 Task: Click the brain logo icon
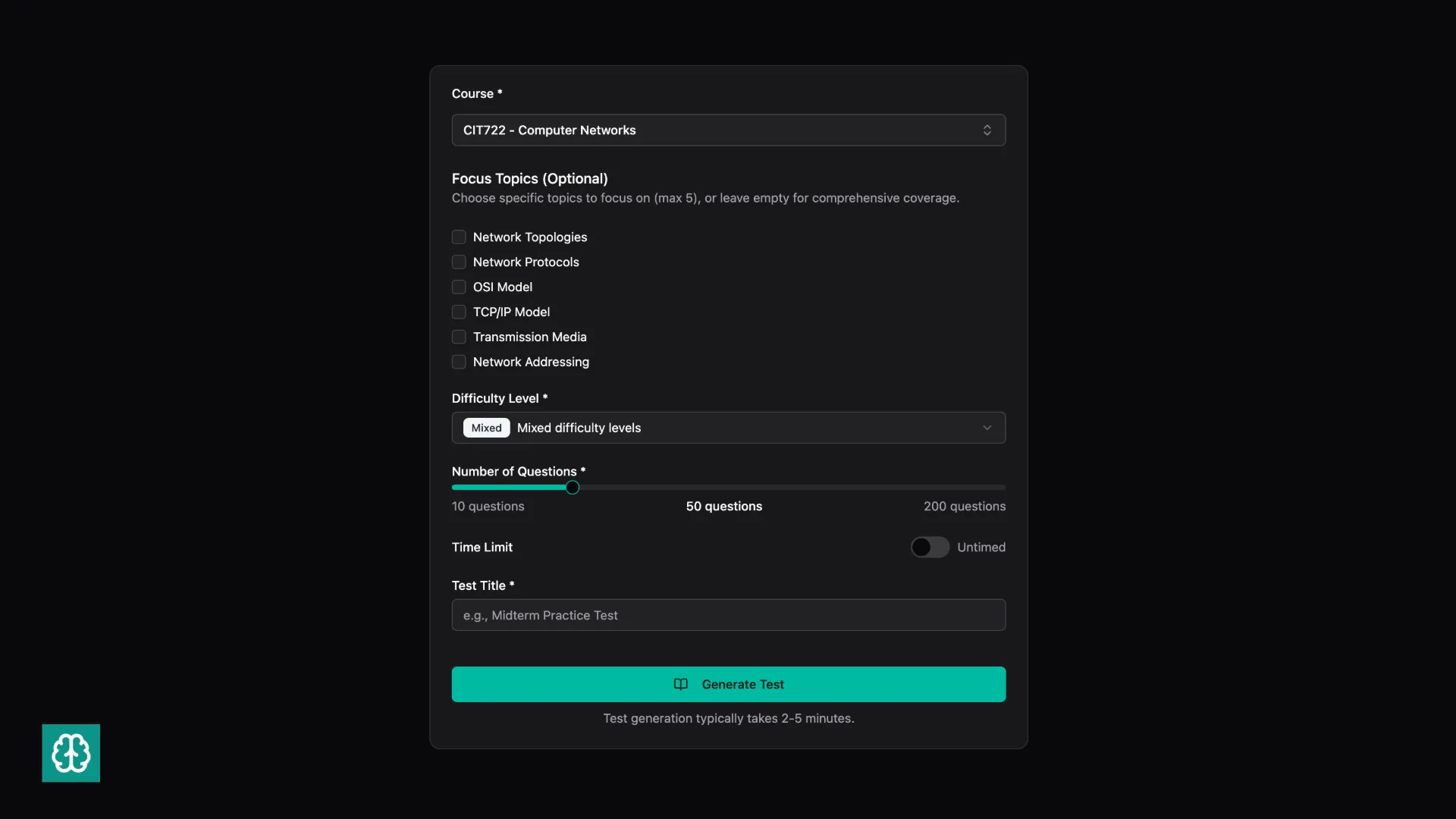tap(71, 753)
